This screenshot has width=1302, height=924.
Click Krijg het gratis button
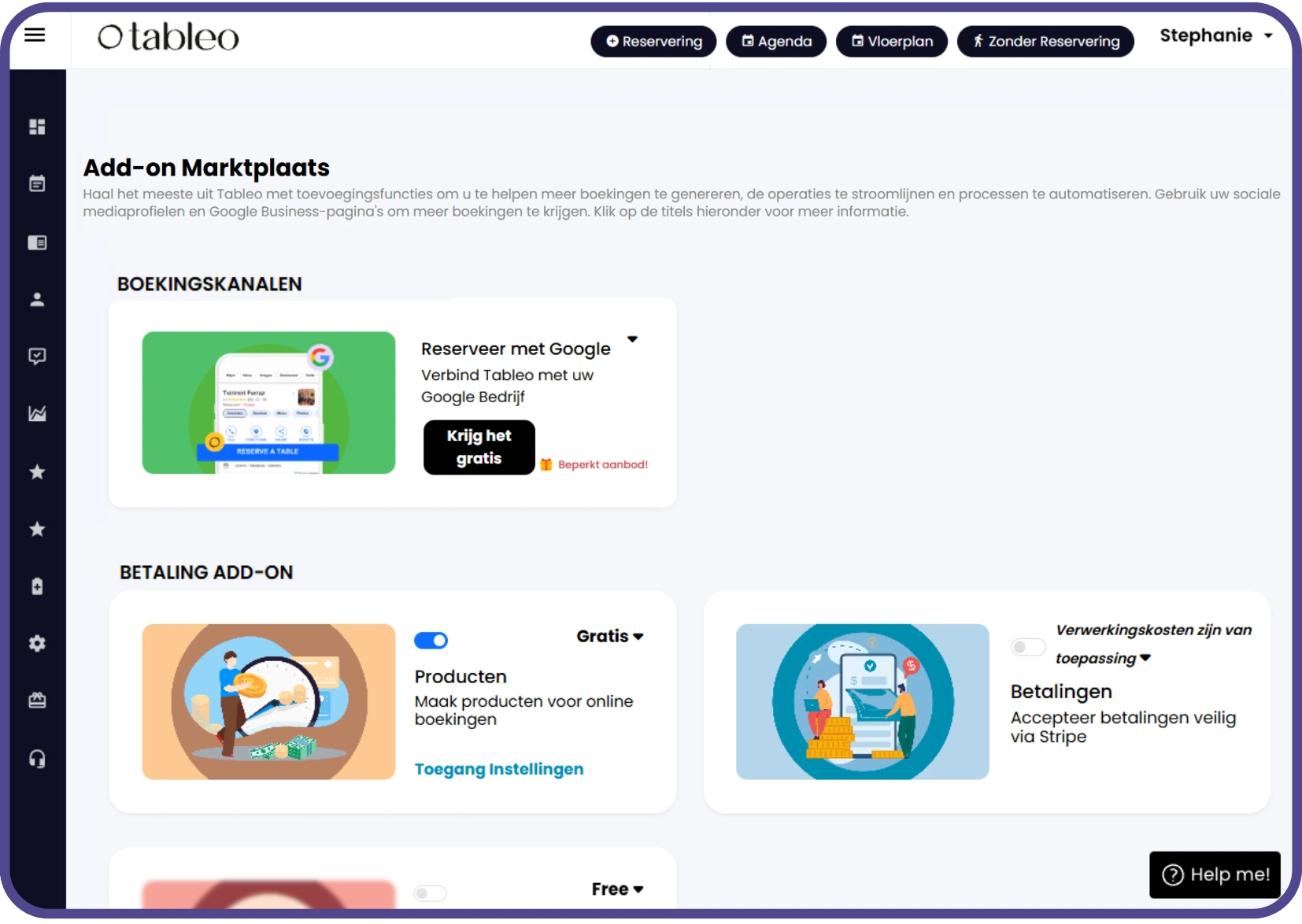pos(479,447)
